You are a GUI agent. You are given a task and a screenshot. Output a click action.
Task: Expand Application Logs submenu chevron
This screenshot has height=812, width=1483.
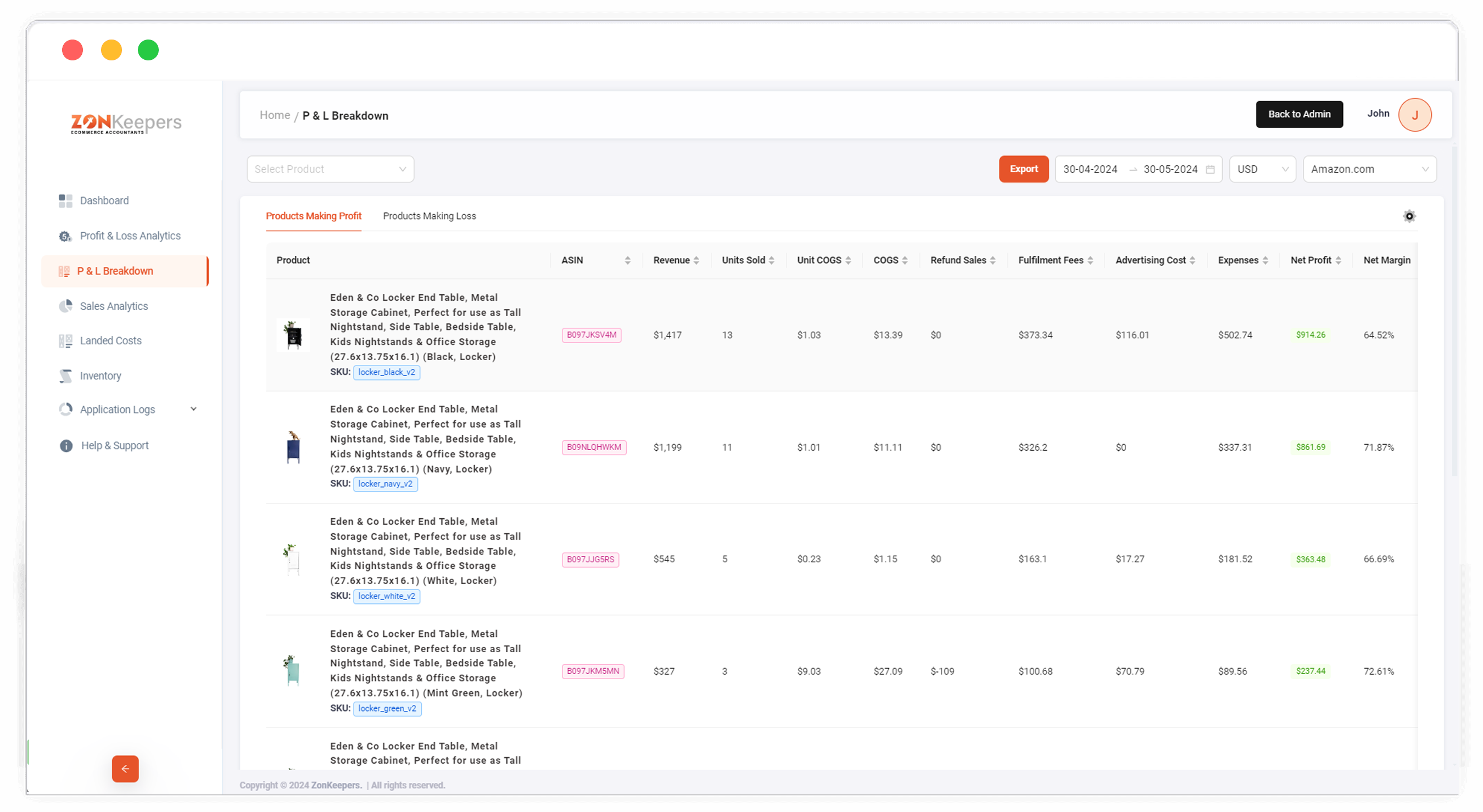point(193,409)
